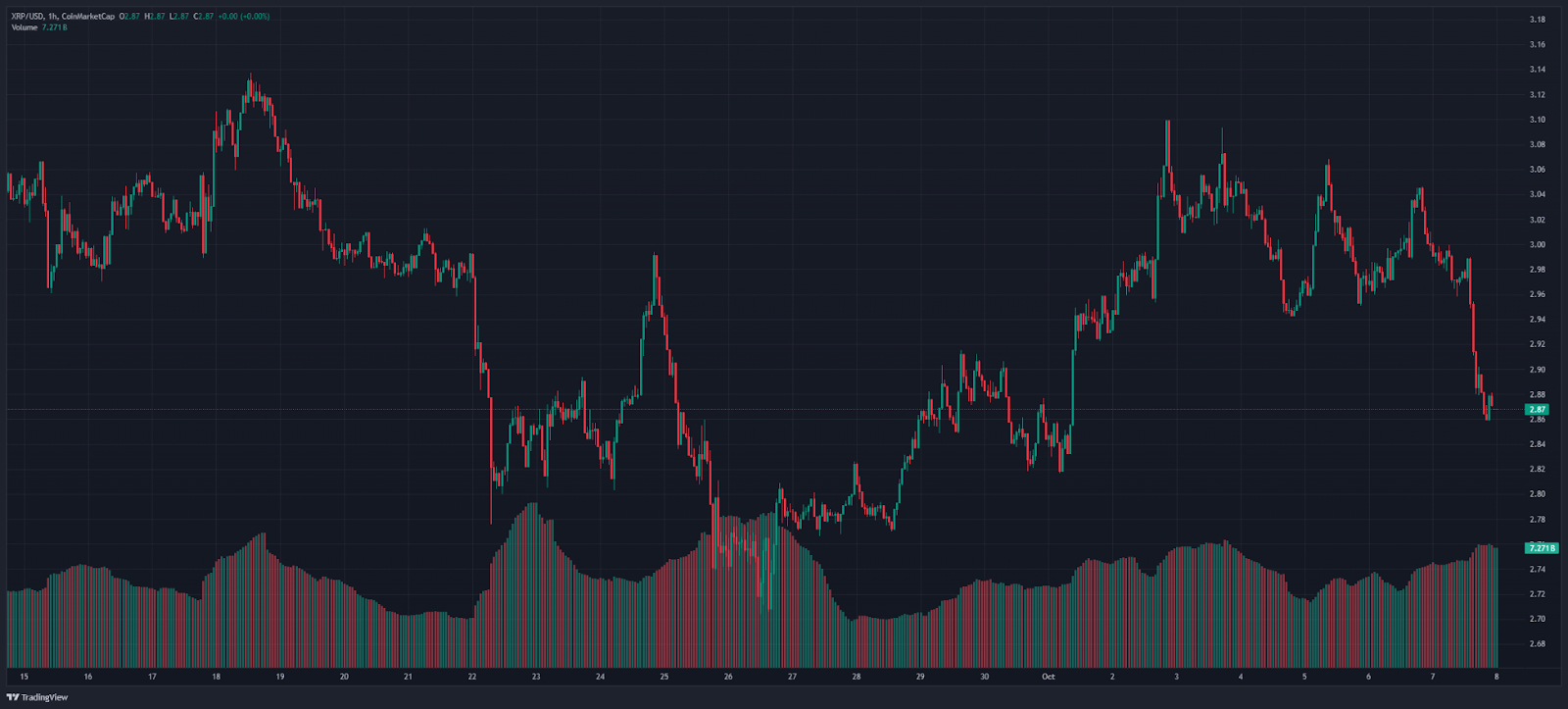
Task: Click the open value O2.87 in legend
Action: tap(130, 17)
